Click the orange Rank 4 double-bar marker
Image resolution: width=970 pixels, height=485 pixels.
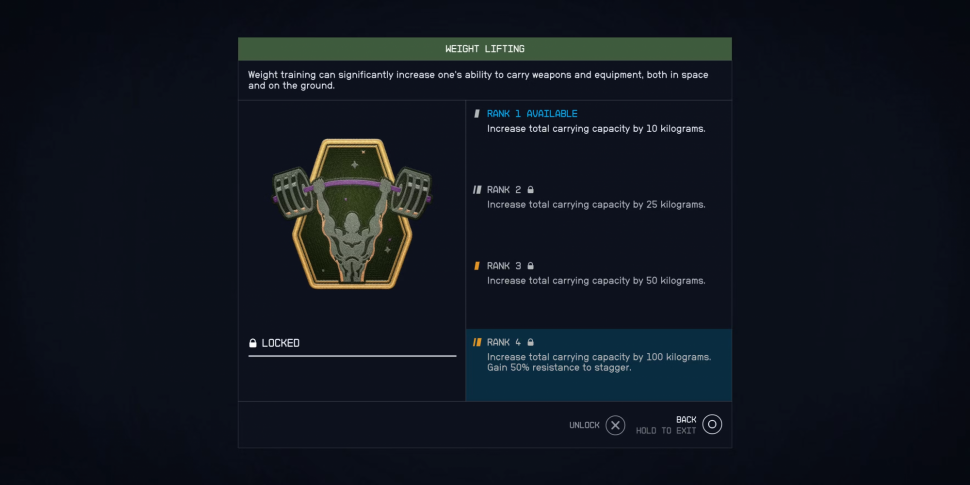point(477,342)
